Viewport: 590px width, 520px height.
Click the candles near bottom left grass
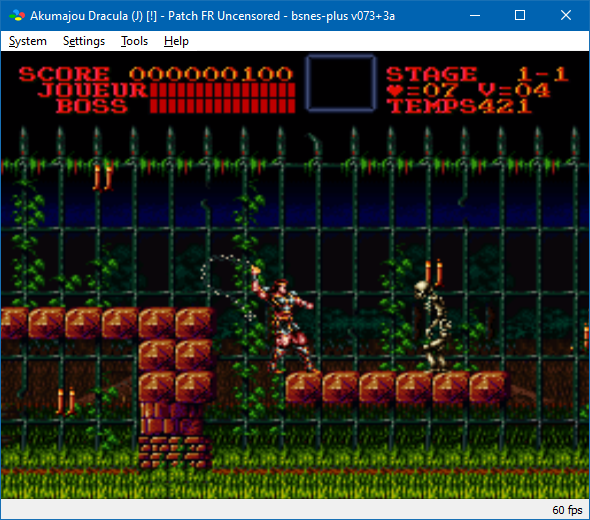(x=66, y=401)
